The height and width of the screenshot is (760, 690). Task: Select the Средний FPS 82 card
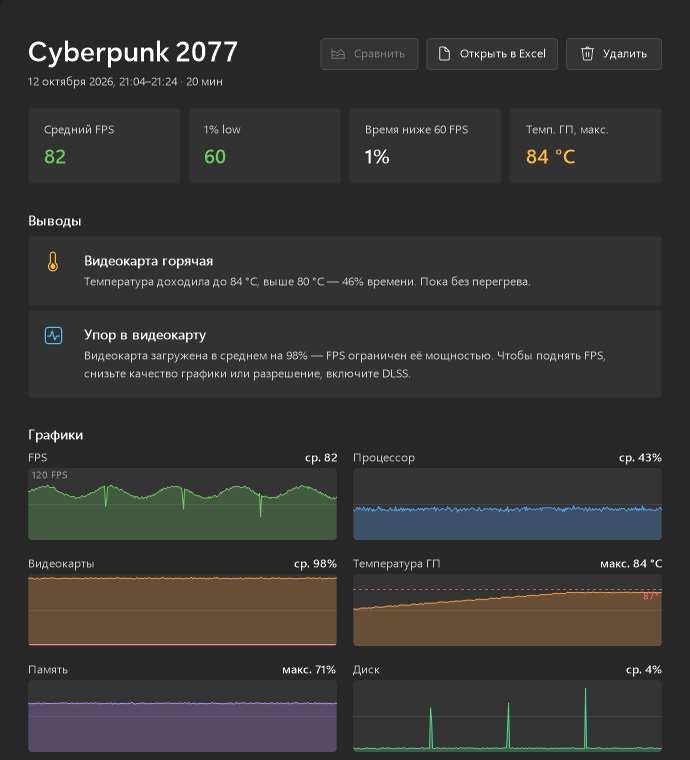tap(104, 146)
